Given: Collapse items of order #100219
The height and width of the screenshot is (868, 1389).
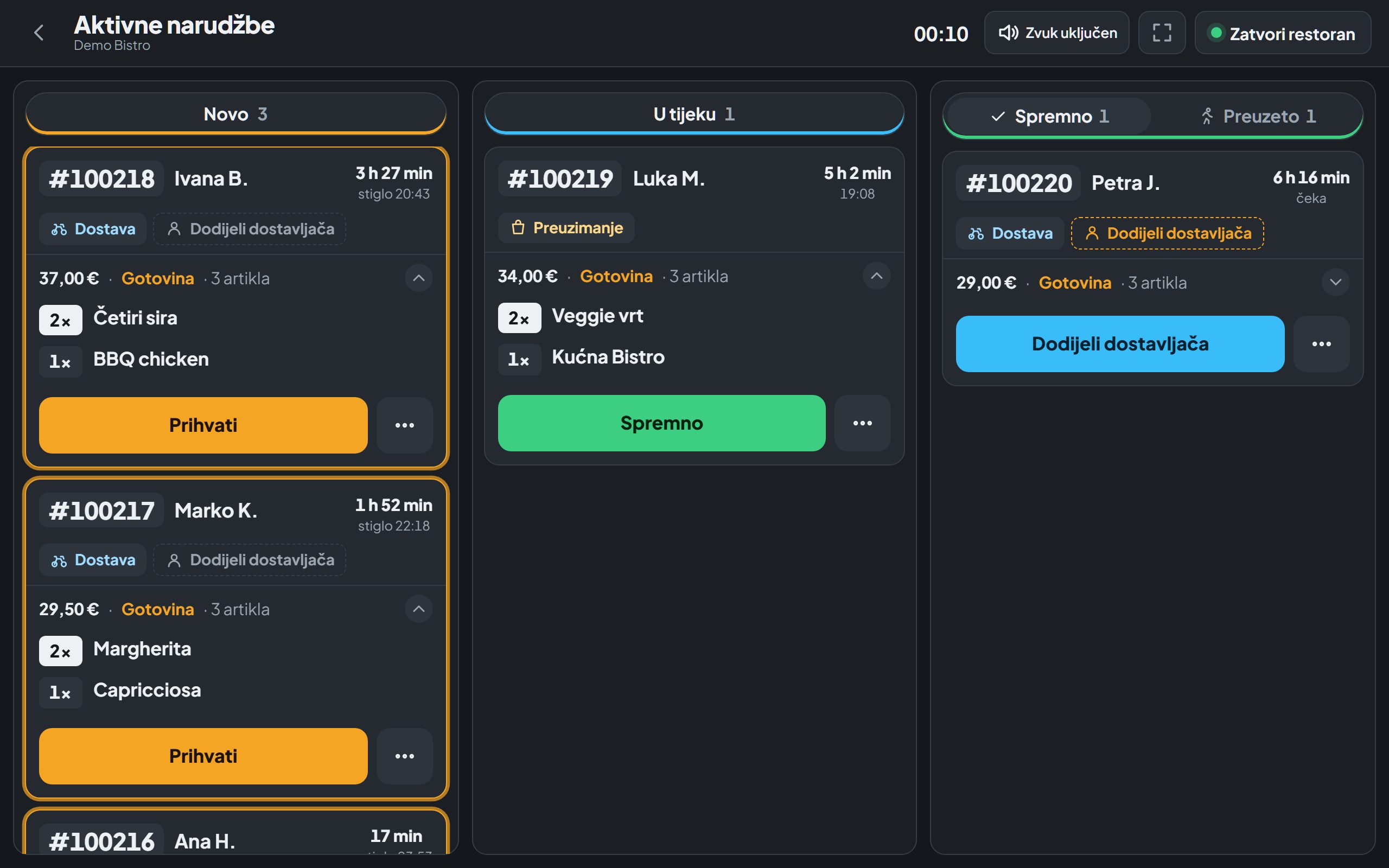Looking at the screenshot, I should [876, 276].
